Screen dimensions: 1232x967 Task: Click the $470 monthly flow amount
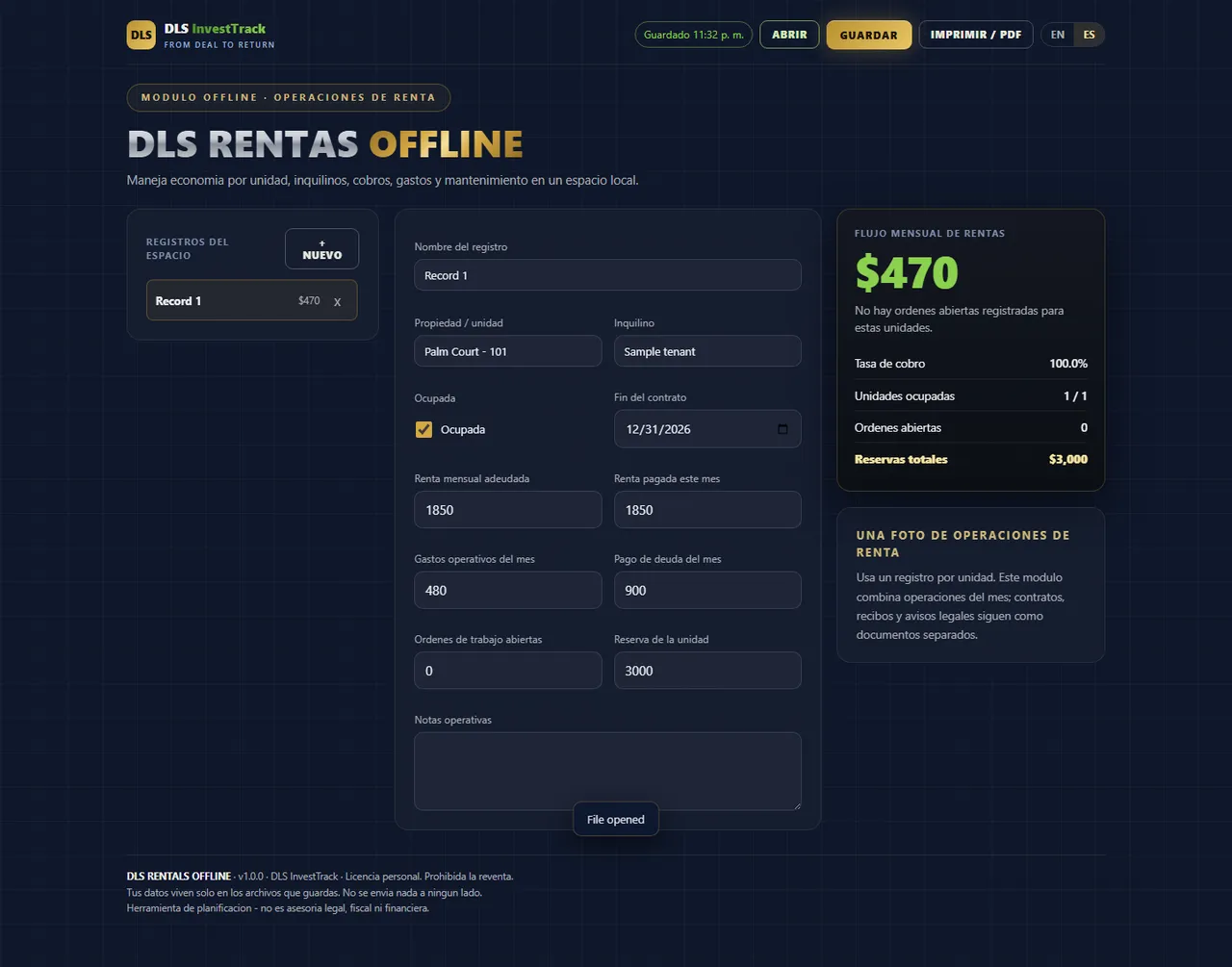(x=907, y=272)
